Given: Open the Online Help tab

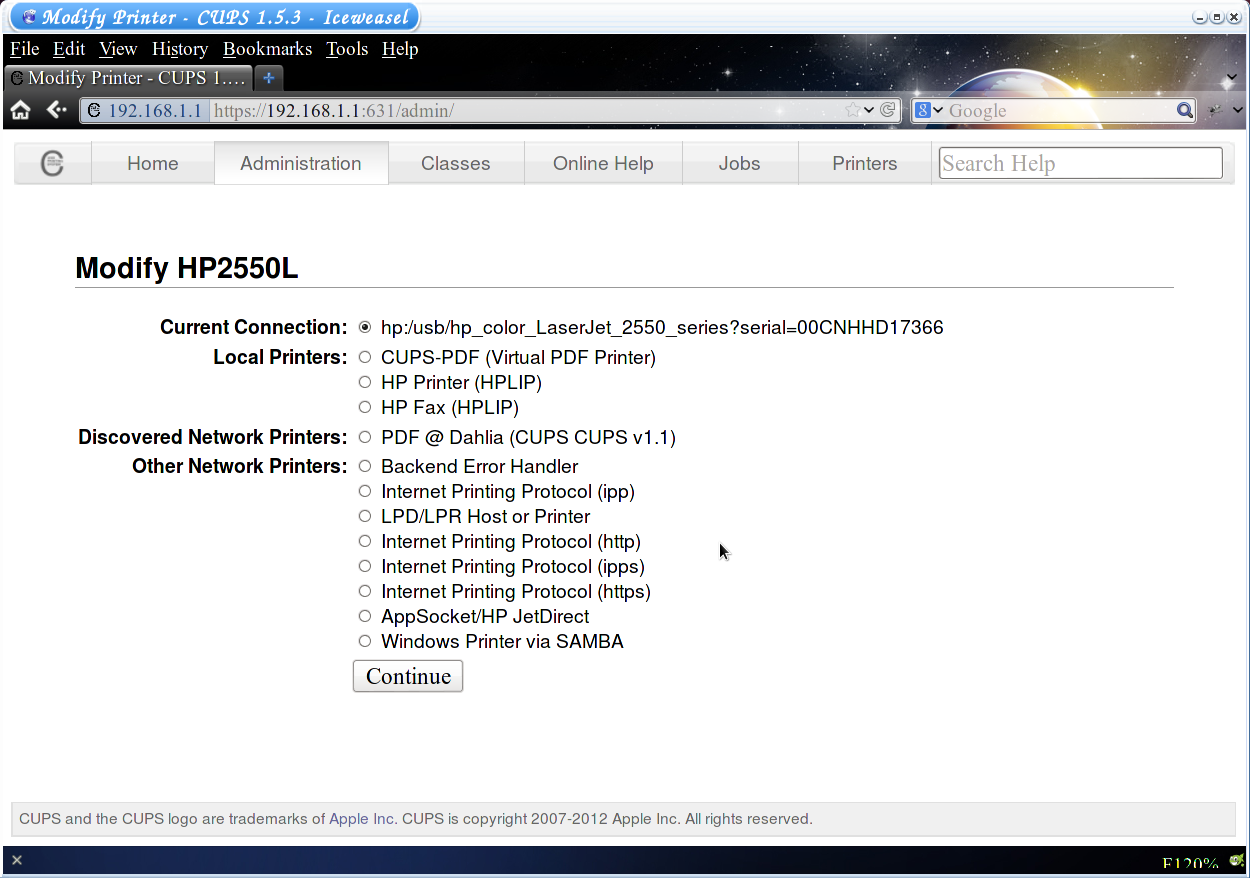Looking at the screenshot, I should (603, 163).
